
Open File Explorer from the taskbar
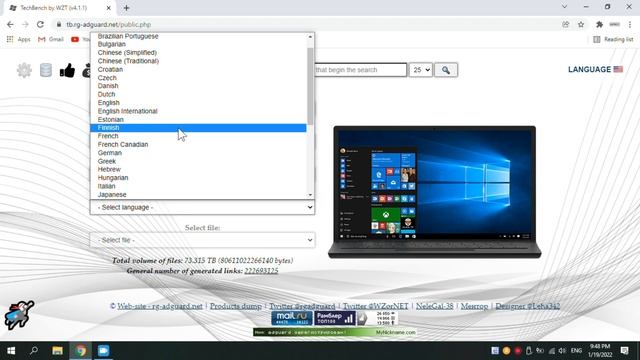(57, 351)
